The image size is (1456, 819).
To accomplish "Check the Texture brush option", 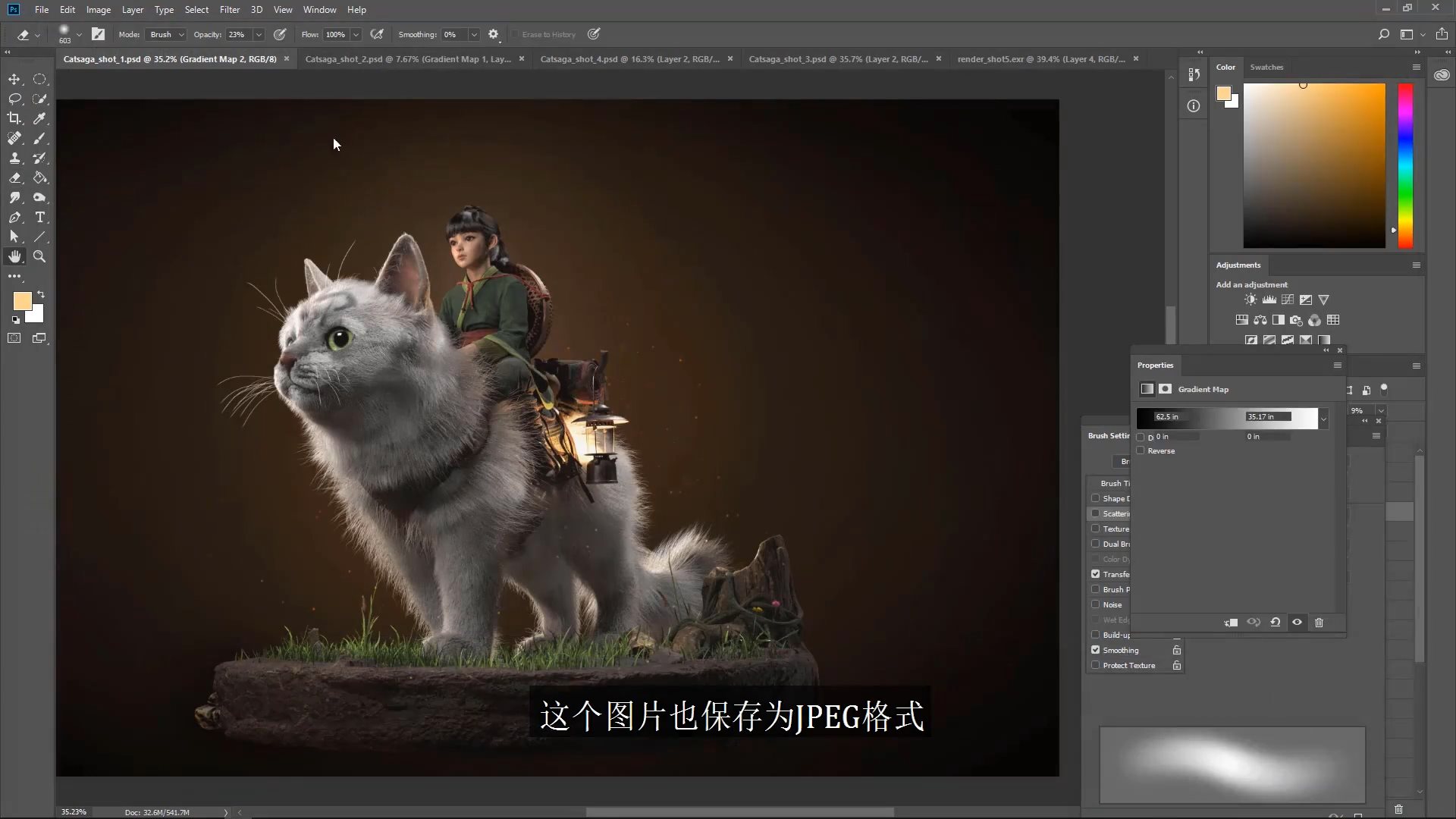I will [1095, 529].
